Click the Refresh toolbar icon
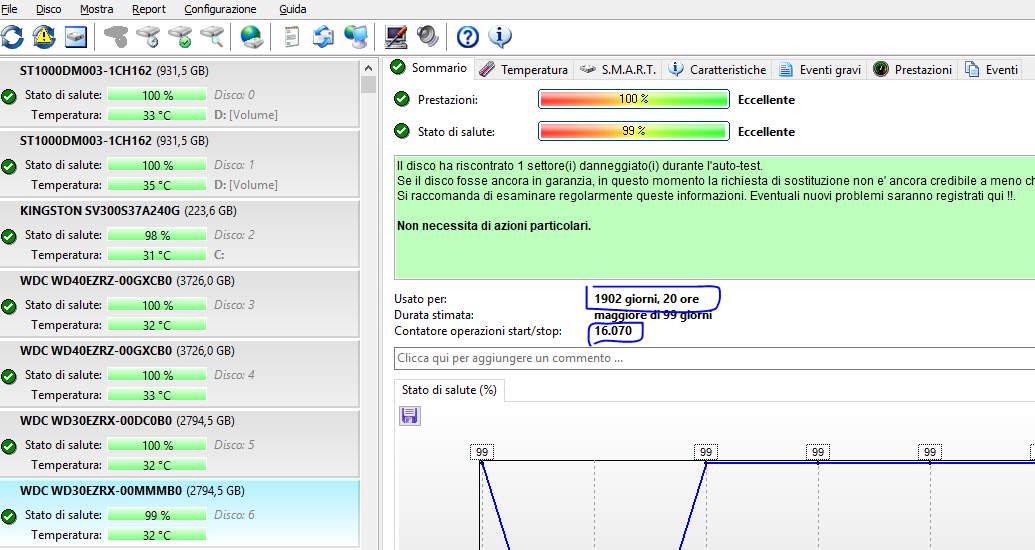The image size is (1035, 550). 13,37
